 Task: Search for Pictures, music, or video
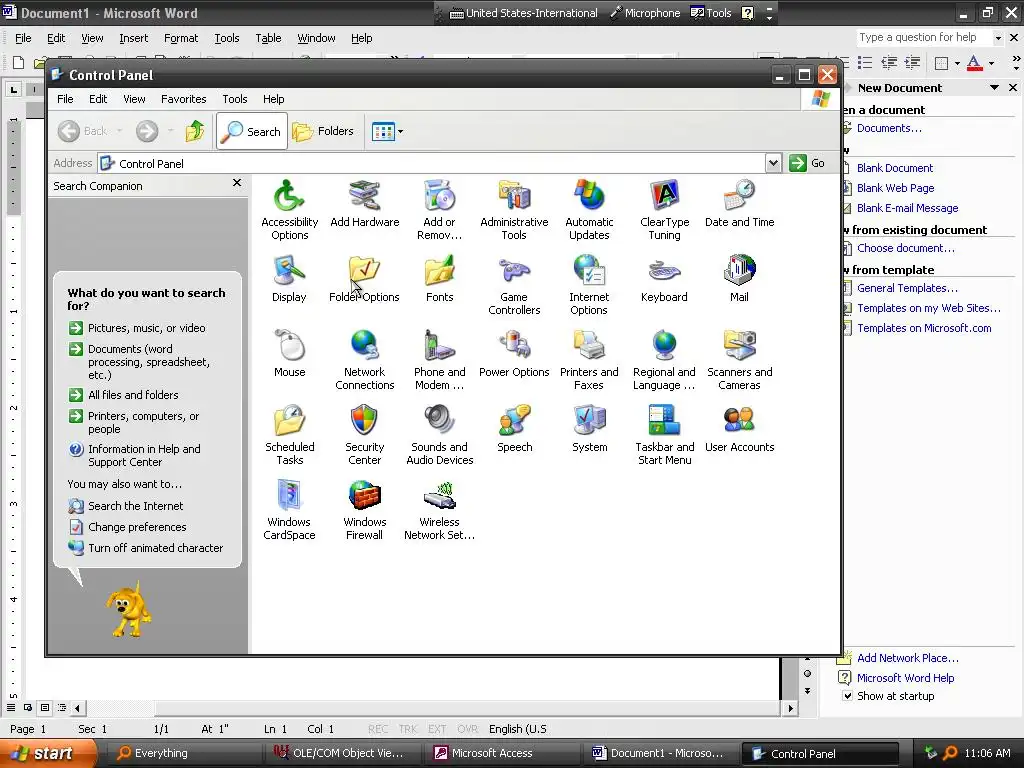137,328
